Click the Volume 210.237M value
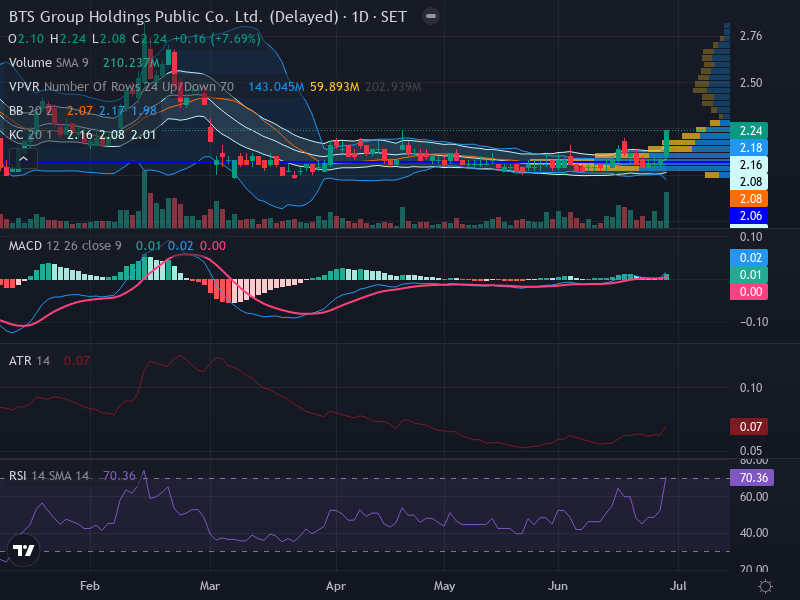 131,63
